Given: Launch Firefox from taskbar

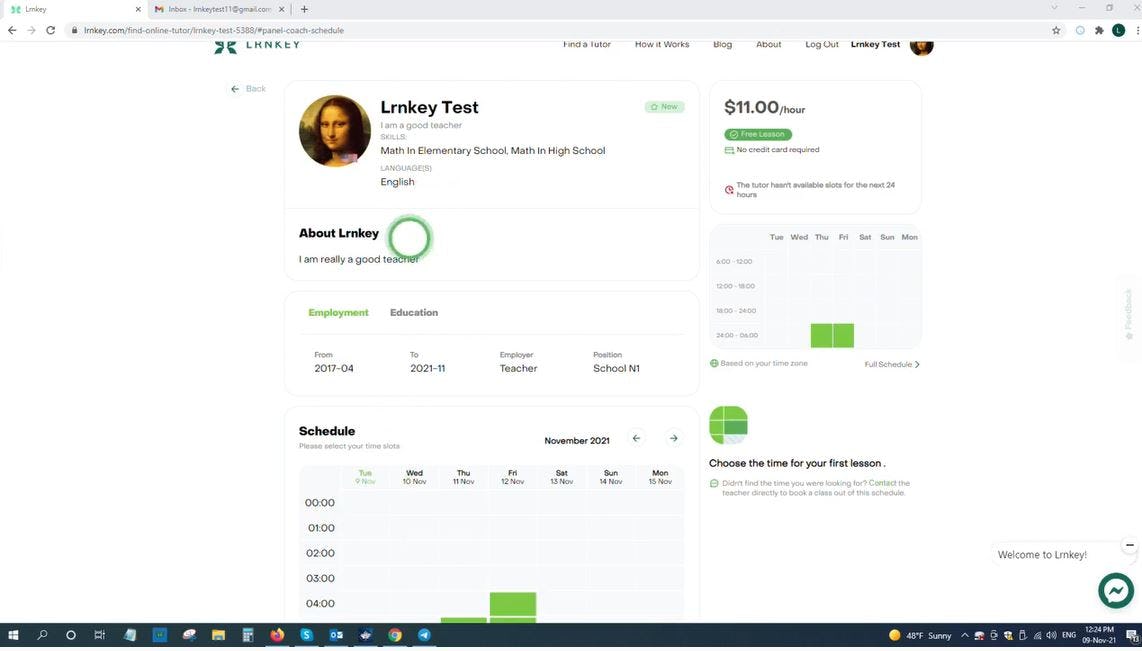Looking at the screenshot, I should point(277,635).
